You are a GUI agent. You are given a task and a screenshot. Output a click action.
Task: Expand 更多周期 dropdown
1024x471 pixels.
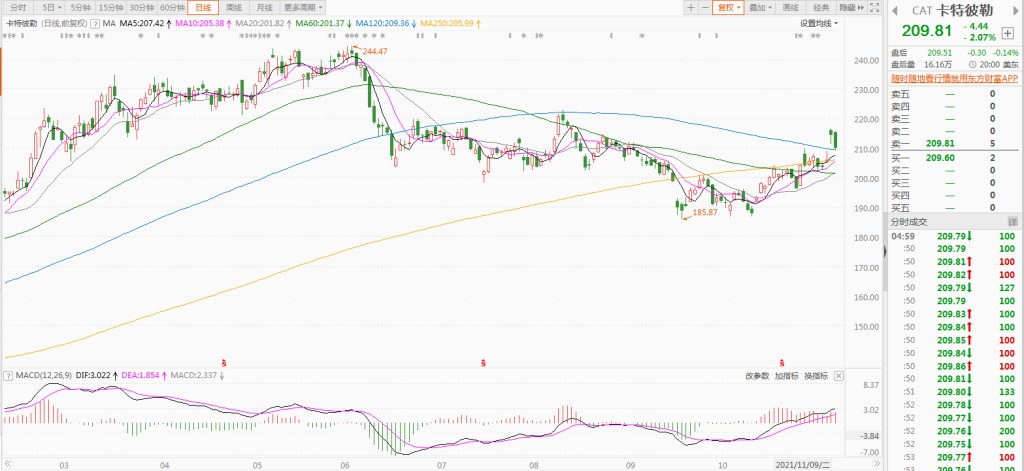point(302,7)
